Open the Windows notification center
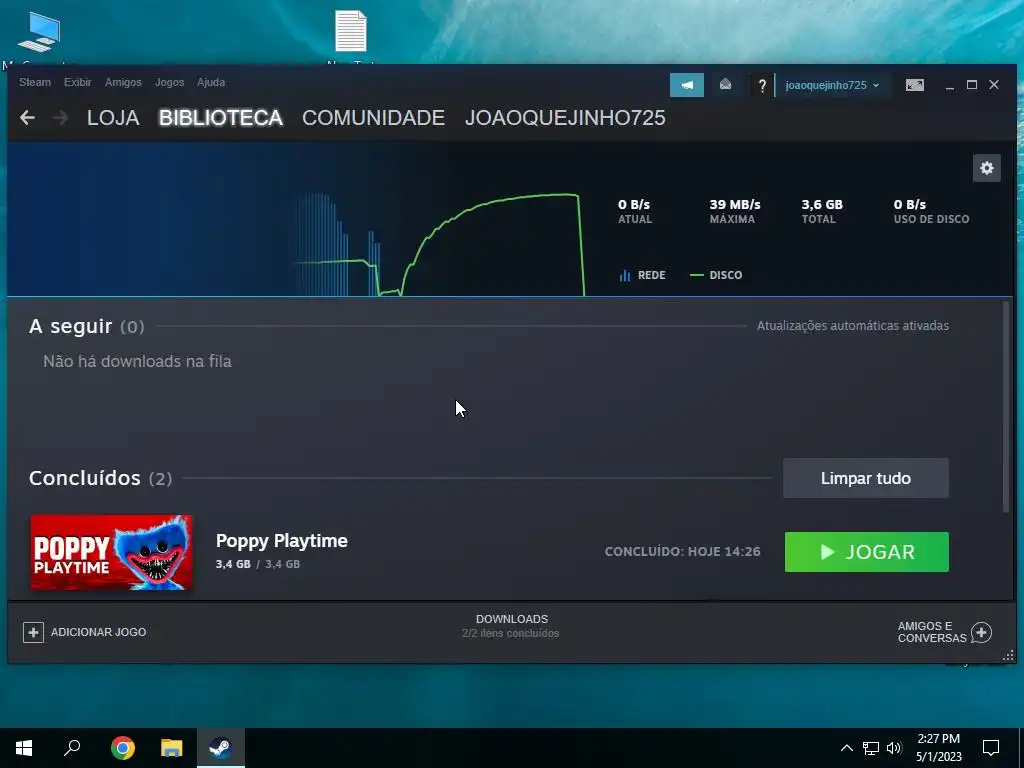 [x=991, y=748]
